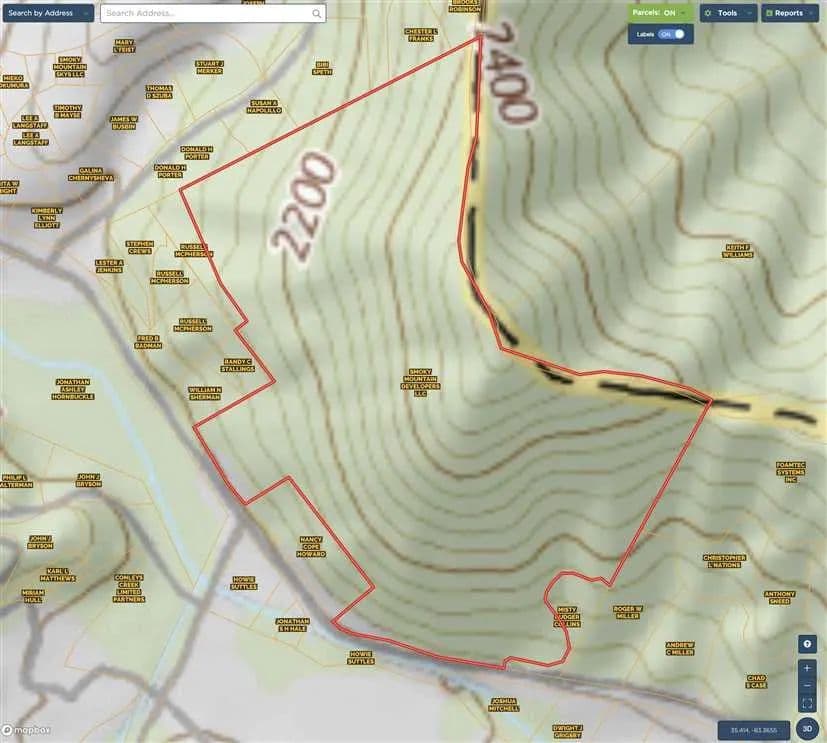
Task: Toggle the Parcels ON layer button
Action: click(x=660, y=13)
